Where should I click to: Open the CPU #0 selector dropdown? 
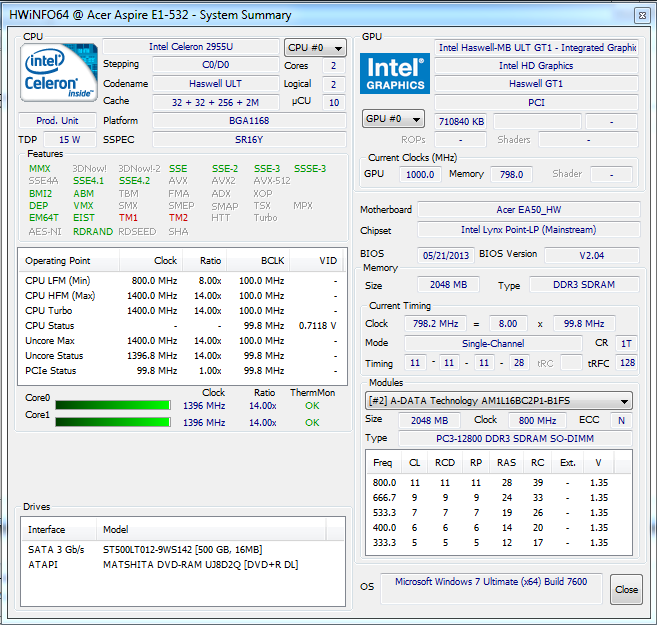(315, 48)
